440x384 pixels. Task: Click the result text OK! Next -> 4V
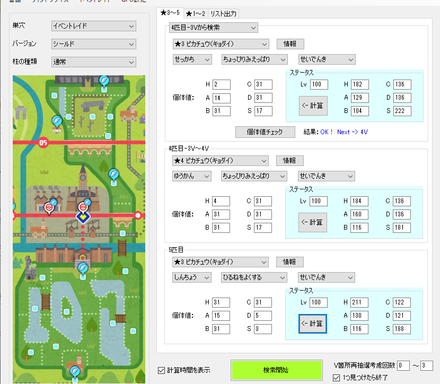point(344,132)
